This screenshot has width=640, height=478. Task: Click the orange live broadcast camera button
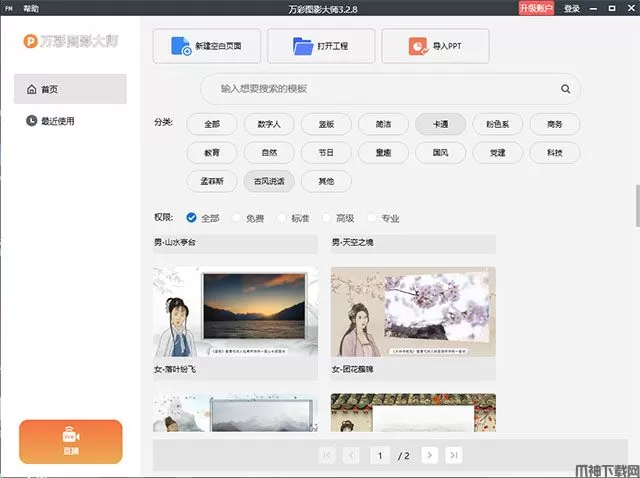pyautogui.click(x=71, y=441)
